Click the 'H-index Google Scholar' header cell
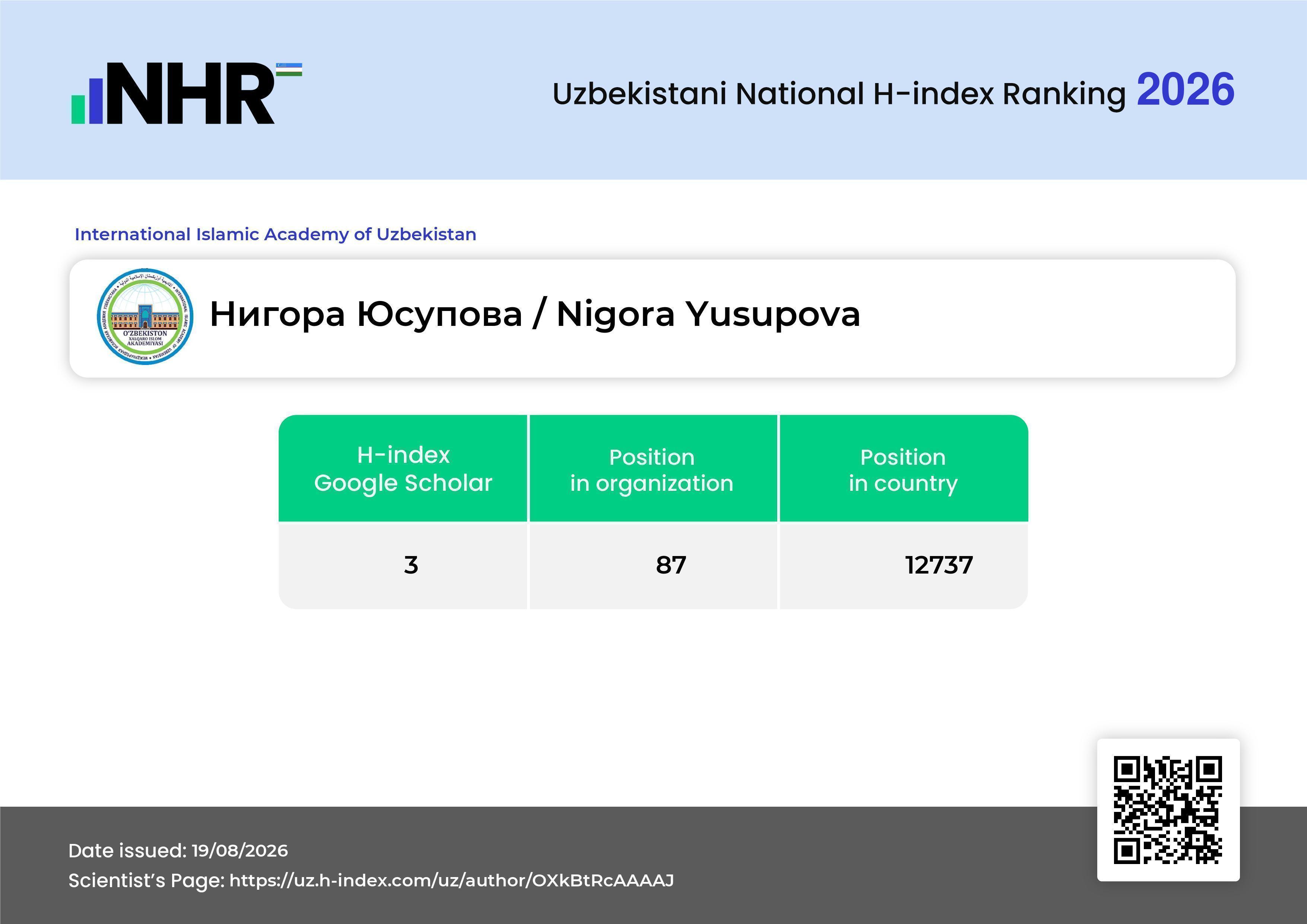 tap(403, 468)
